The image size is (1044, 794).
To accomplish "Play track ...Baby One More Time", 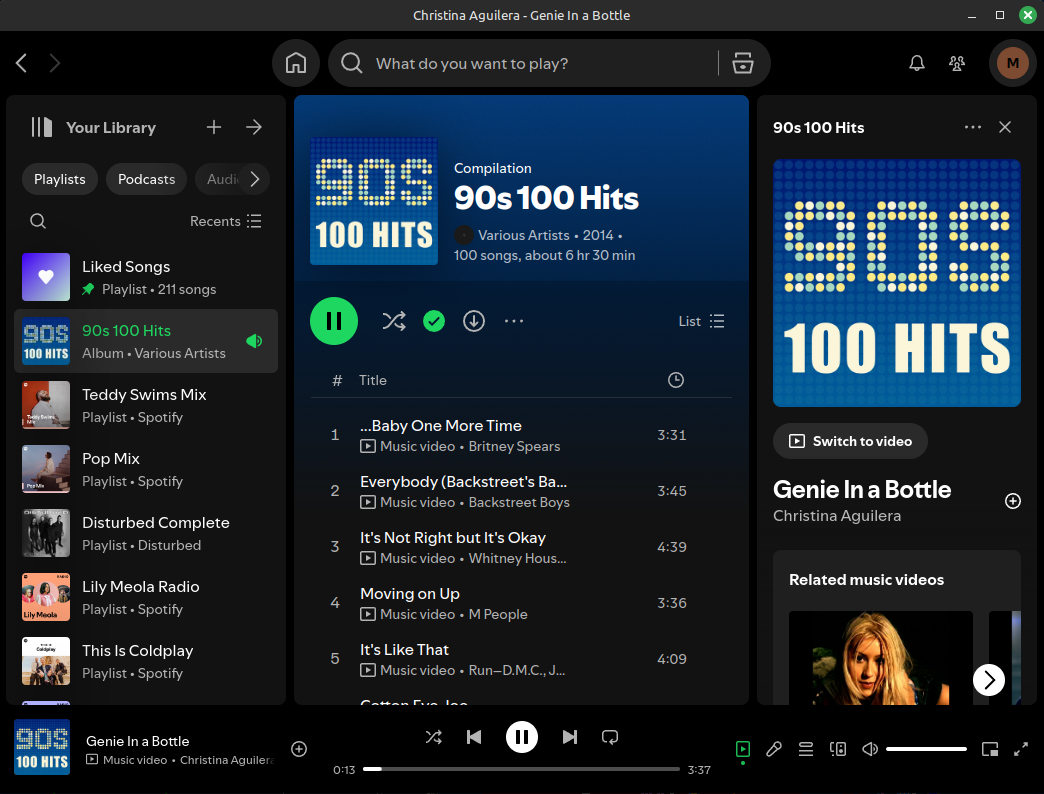I will click(x=521, y=435).
